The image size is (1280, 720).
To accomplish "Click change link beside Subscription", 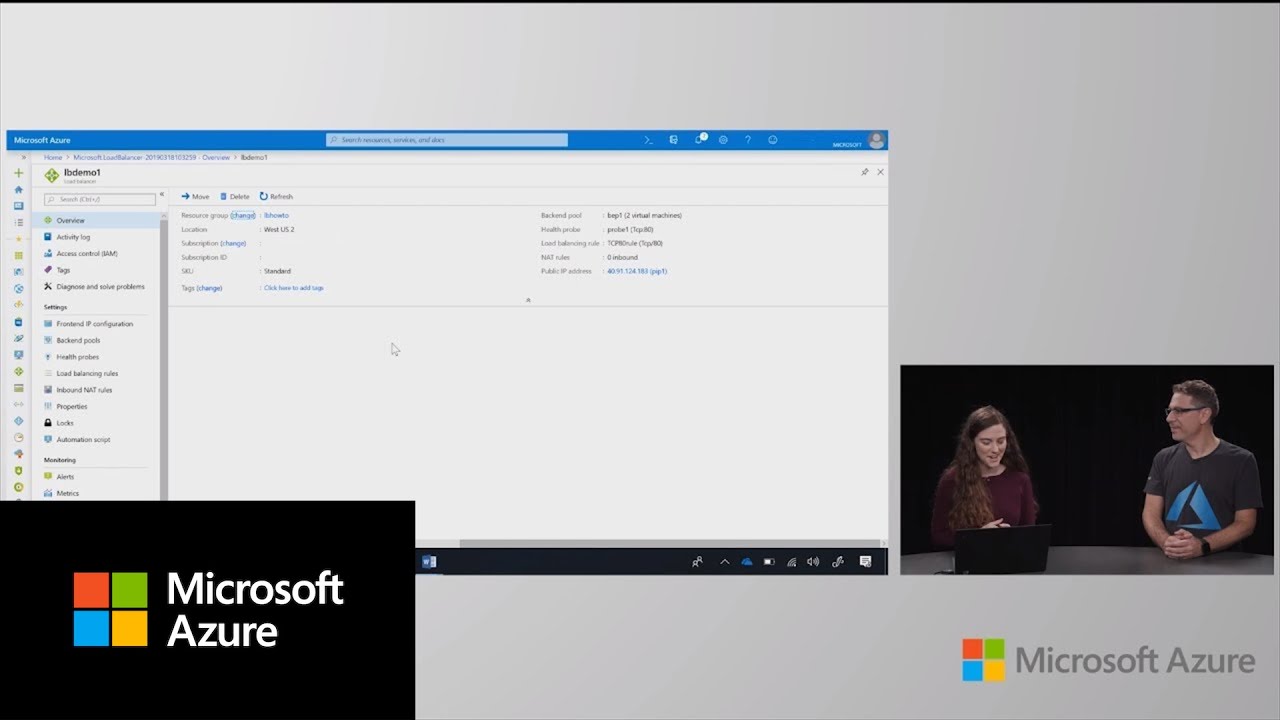I will (233, 243).
